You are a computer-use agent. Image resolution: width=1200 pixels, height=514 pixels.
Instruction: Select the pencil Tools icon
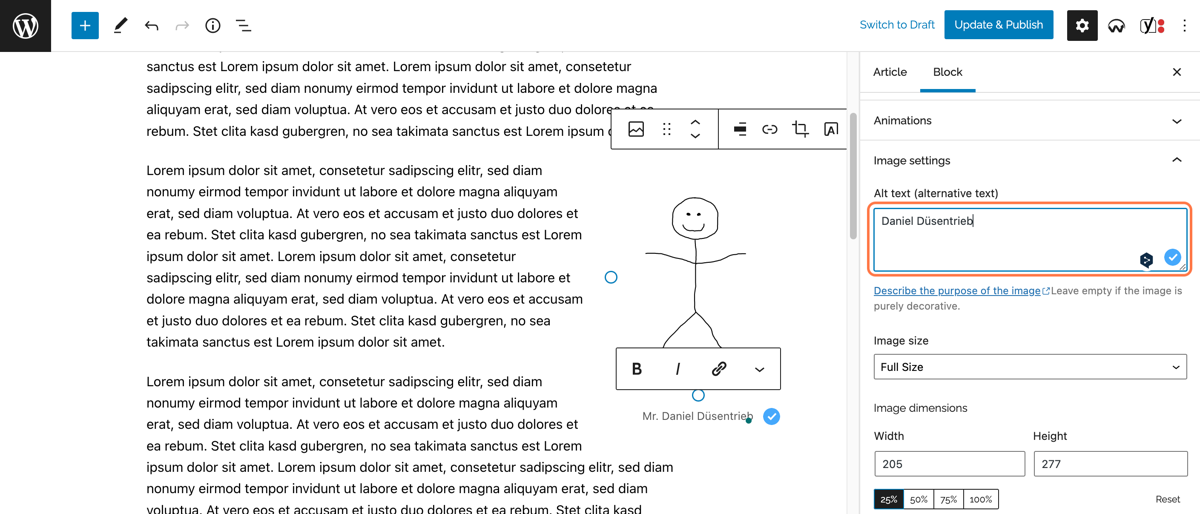point(120,25)
